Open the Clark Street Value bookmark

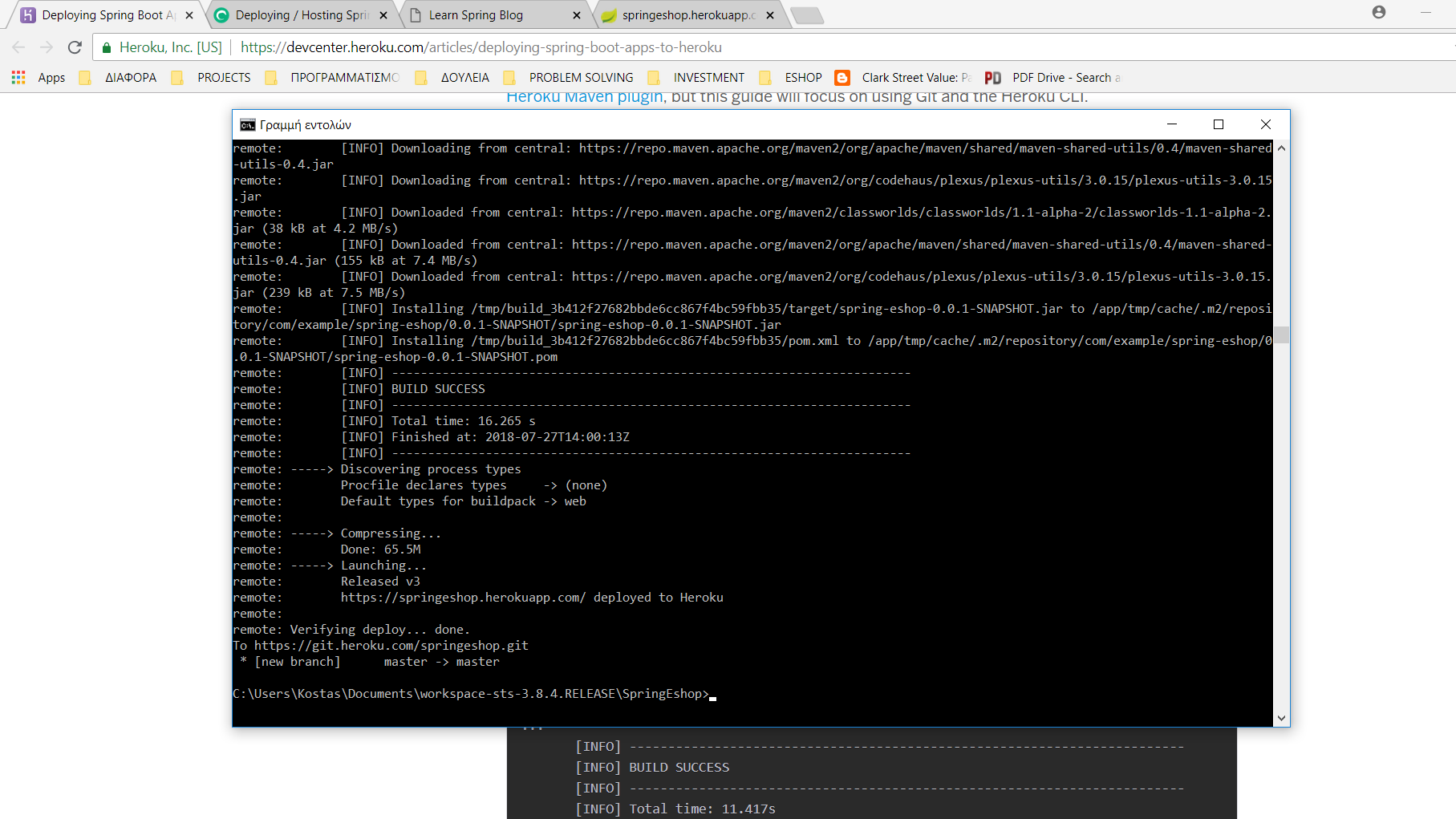(903, 78)
